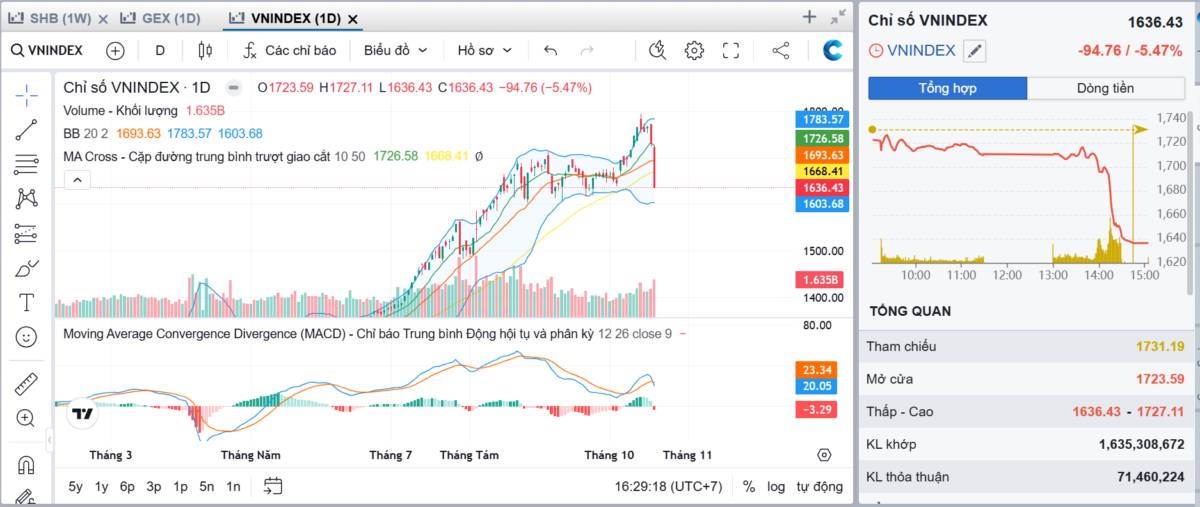Open the candlestick chart style selector
This screenshot has width=1200, height=507.
click(205, 50)
